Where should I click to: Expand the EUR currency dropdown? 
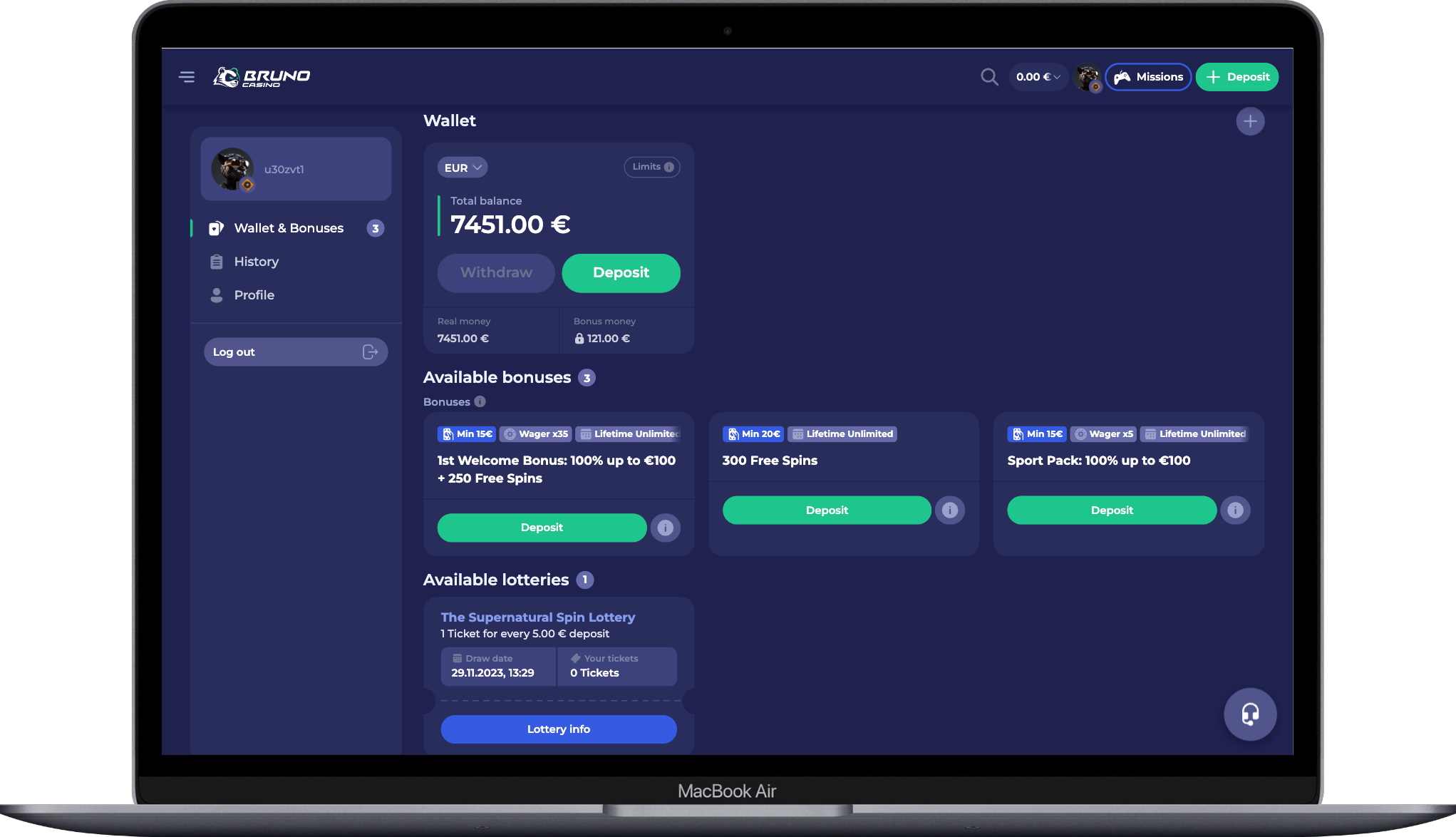(x=463, y=168)
